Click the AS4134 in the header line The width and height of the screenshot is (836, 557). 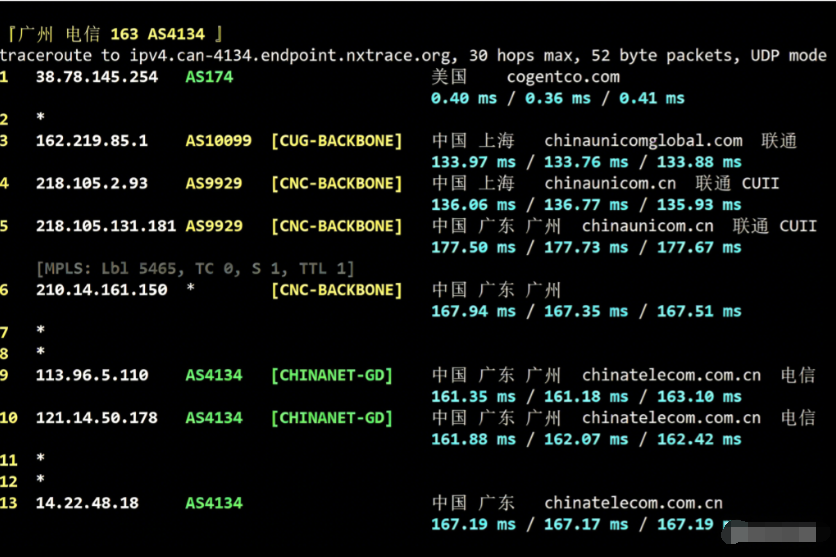click(176, 34)
